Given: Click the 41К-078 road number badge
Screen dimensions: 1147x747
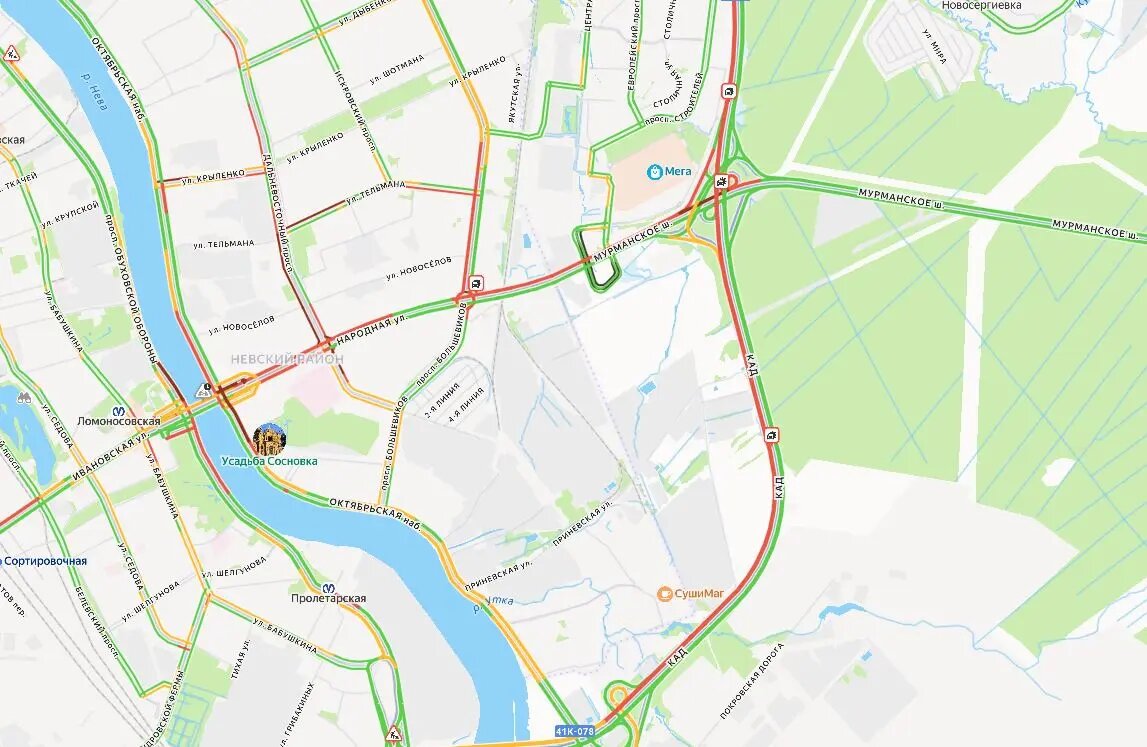Looking at the screenshot, I should point(574,731).
